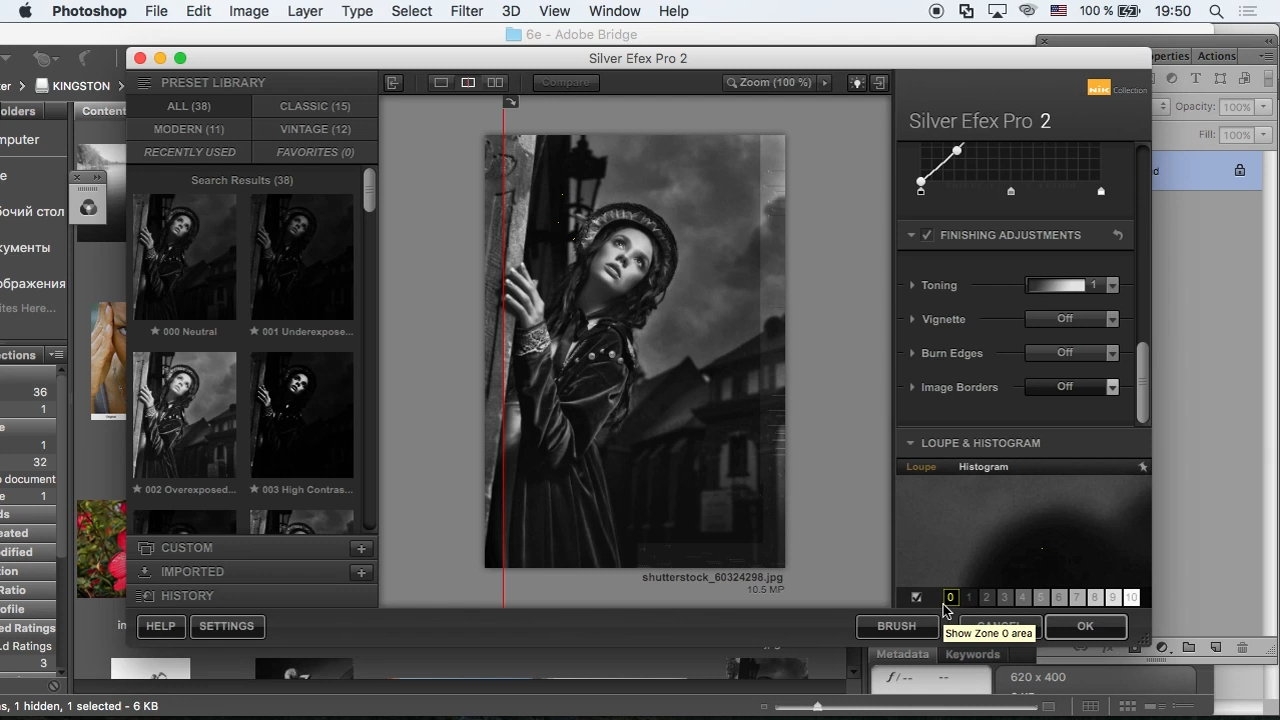
Task: Expand the Image Borders settings triangle
Action: pyautogui.click(x=912, y=387)
